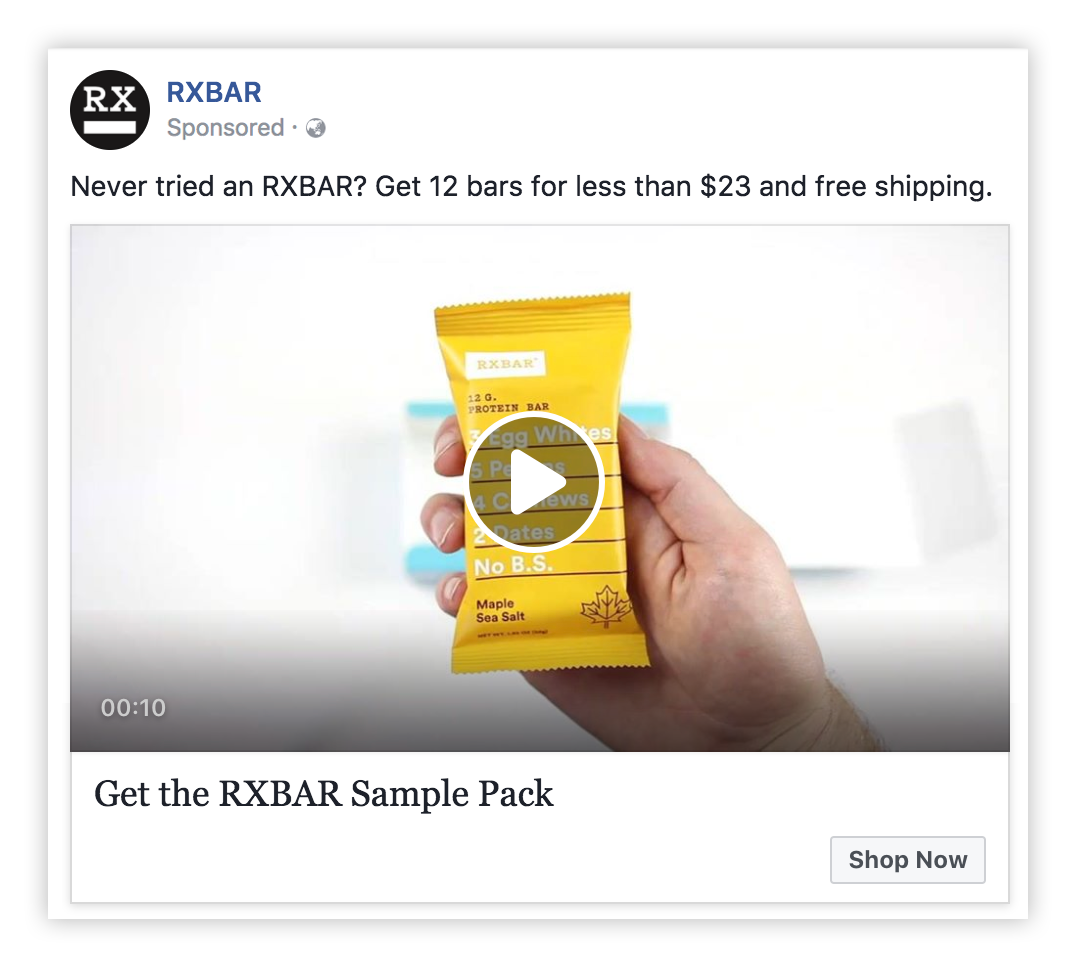Click the Shop Now button
Screen dimensions: 1077x969
pyautogui.click(x=907, y=860)
